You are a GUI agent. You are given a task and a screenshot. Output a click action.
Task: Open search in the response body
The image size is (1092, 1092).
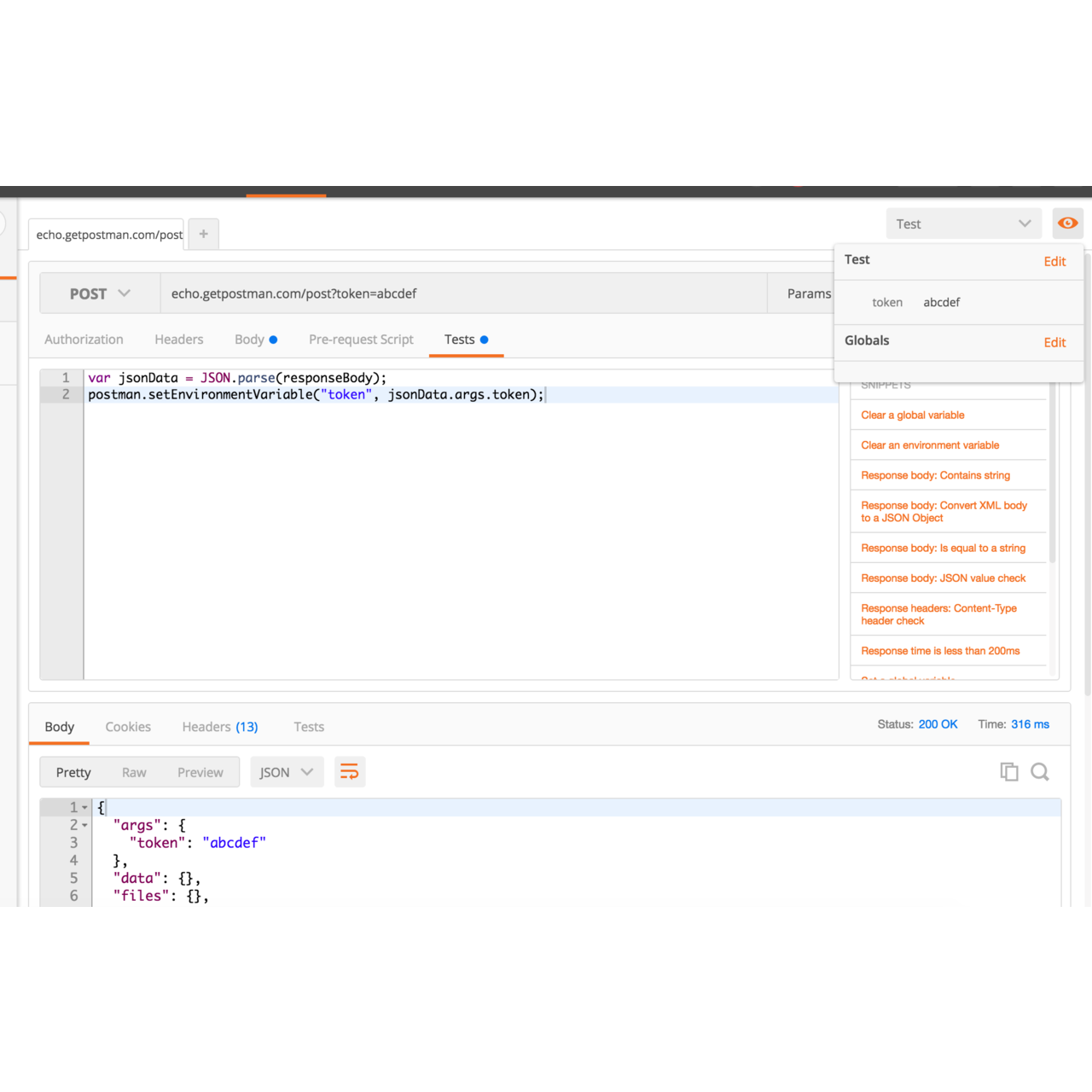click(1040, 771)
